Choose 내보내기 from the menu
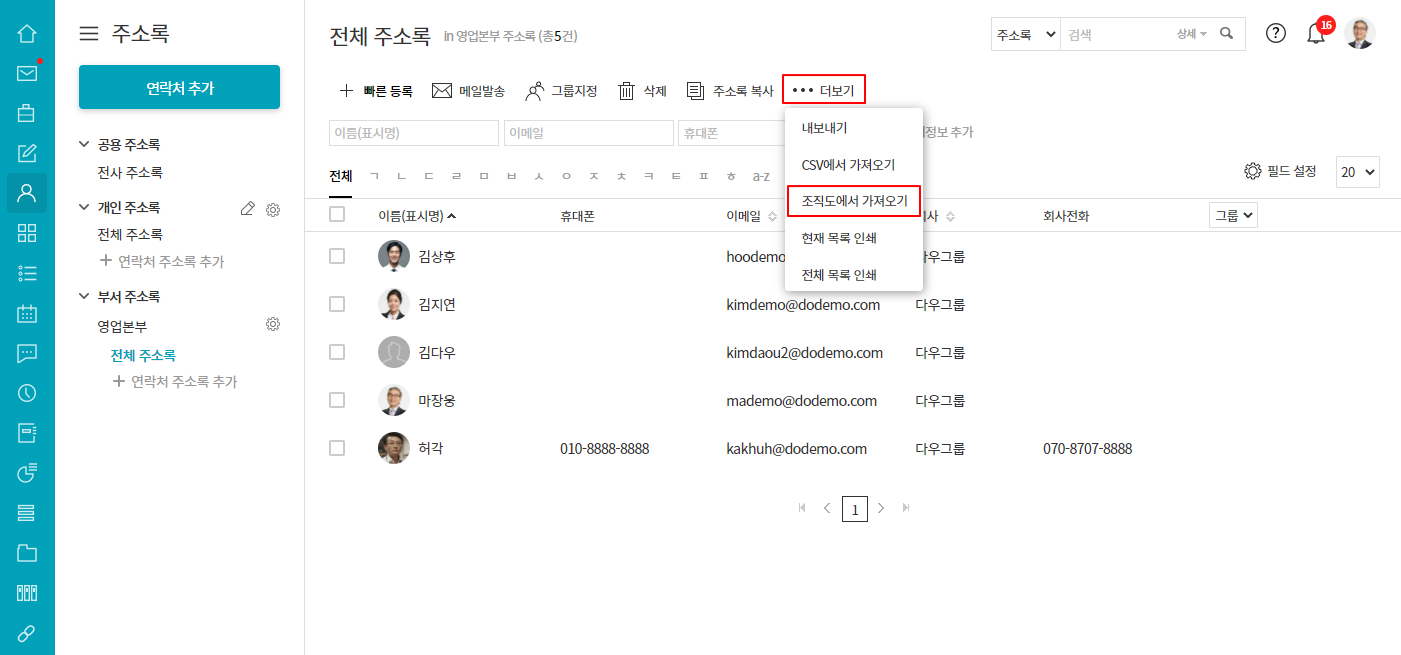 pos(824,128)
